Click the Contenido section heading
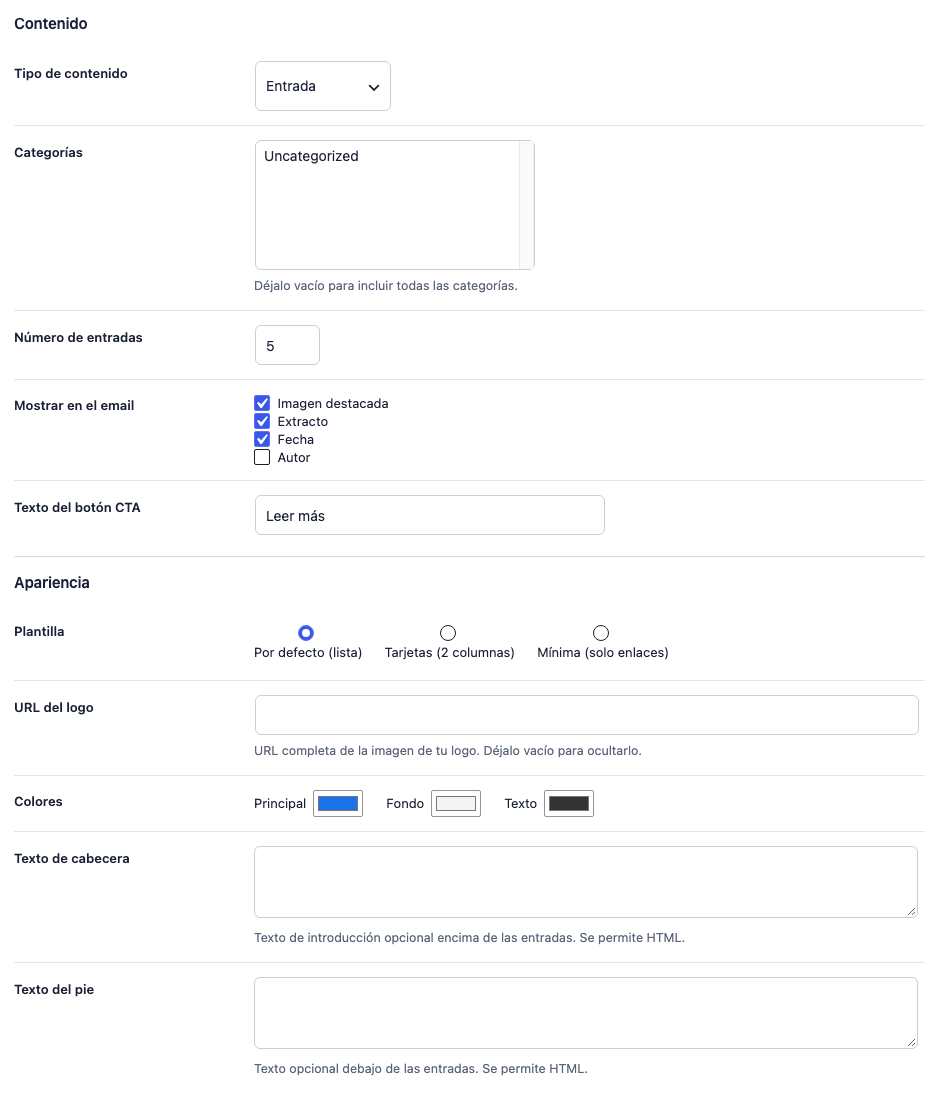The image size is (939, 1100). coord(51,24)
